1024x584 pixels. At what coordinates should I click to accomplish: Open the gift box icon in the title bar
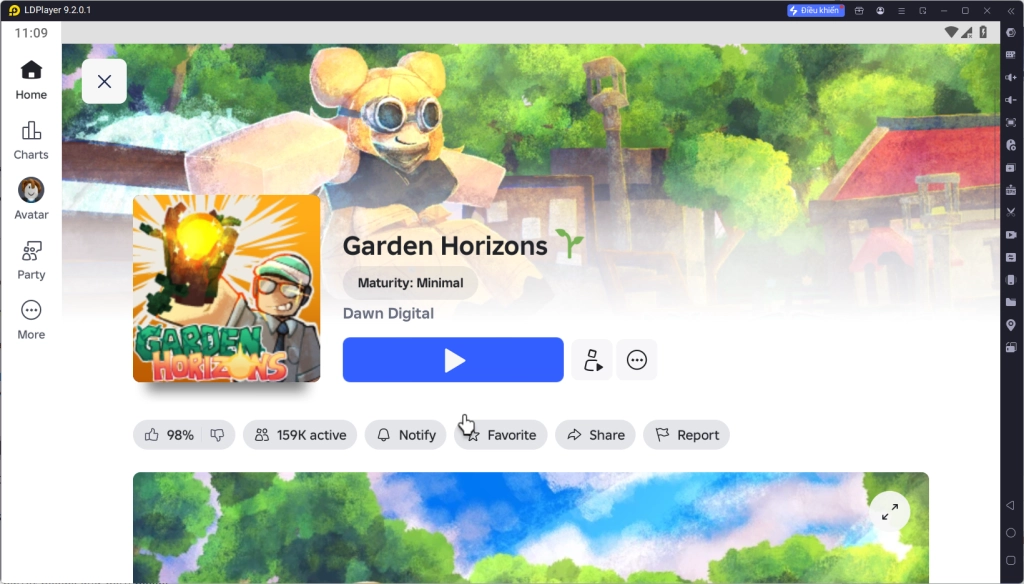coord(859,10)
